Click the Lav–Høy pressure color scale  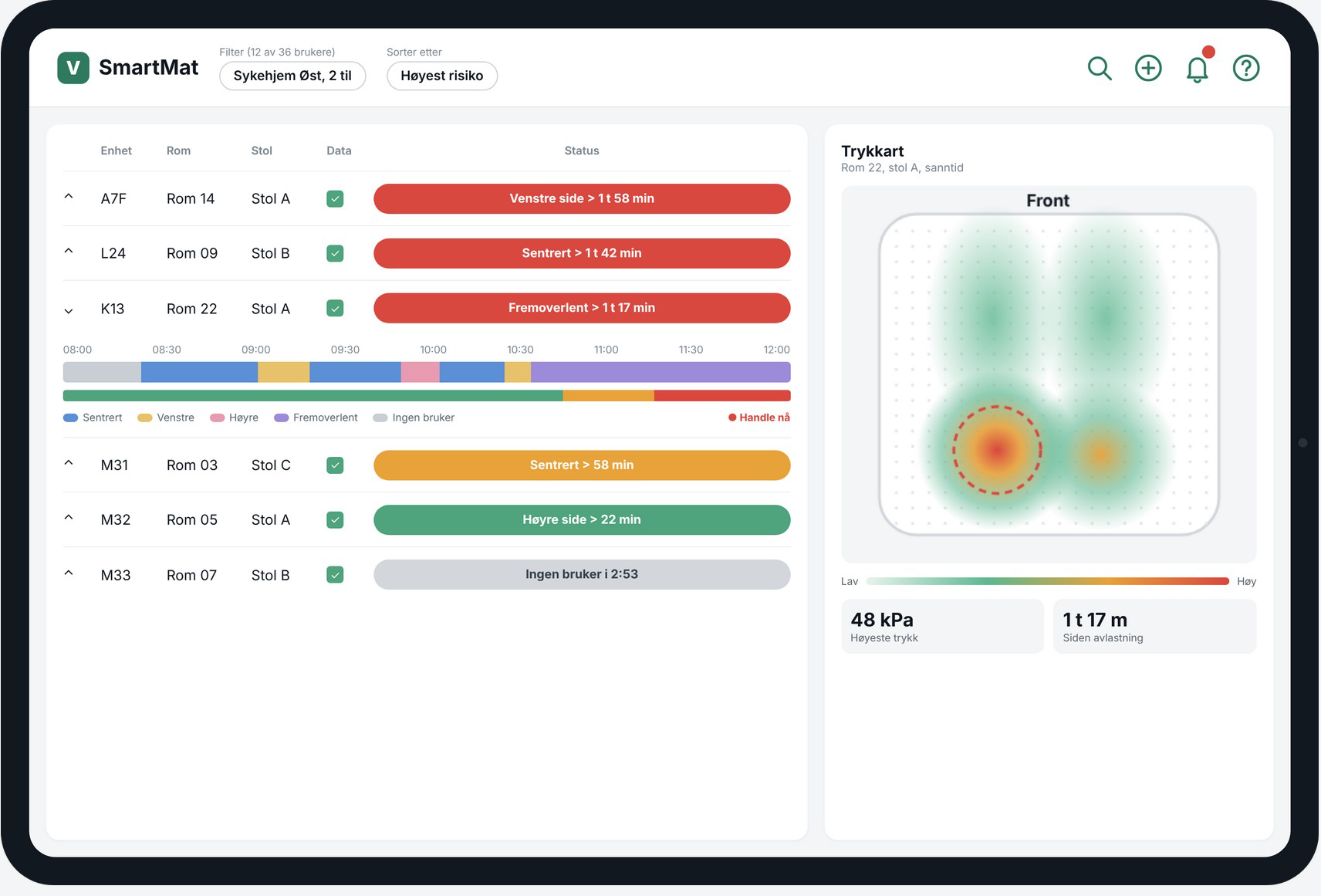(1048, 581)
